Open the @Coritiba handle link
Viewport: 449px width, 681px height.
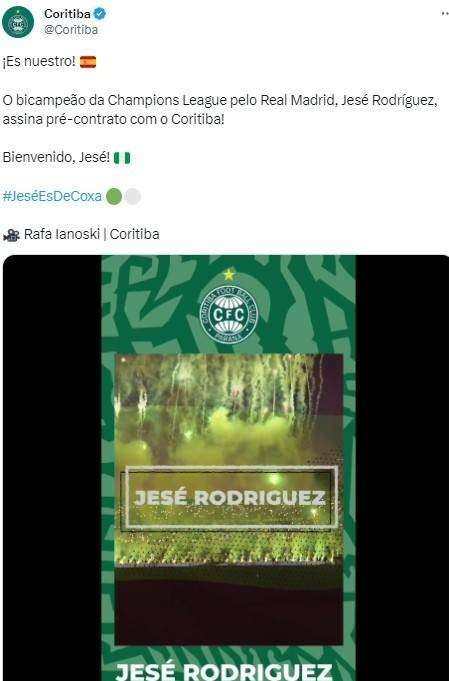71,30
